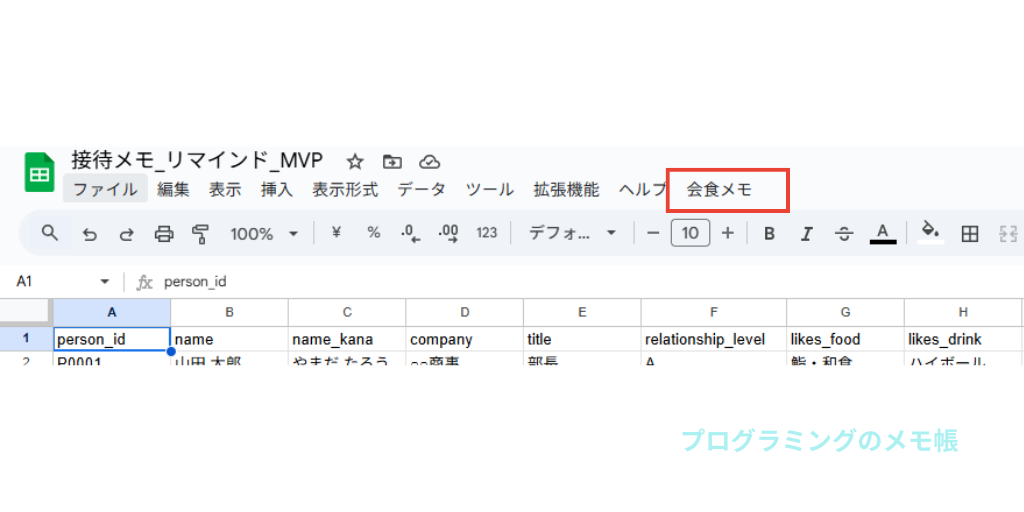Print the spreadsheet
Screen dimensions: 1024x512
tap(164, 234)
